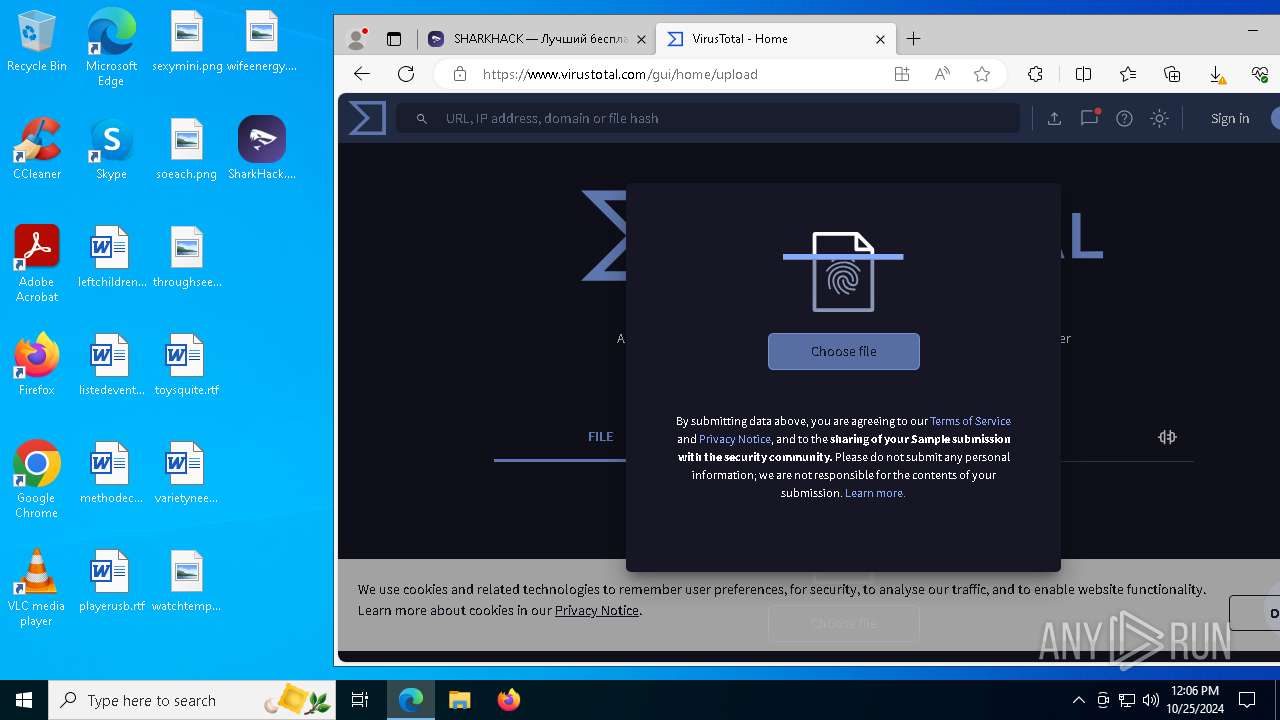The height and width of the screenshot is (720, 1280).
Task: Click the Read aloud icon in address bar
Action: 942,74
